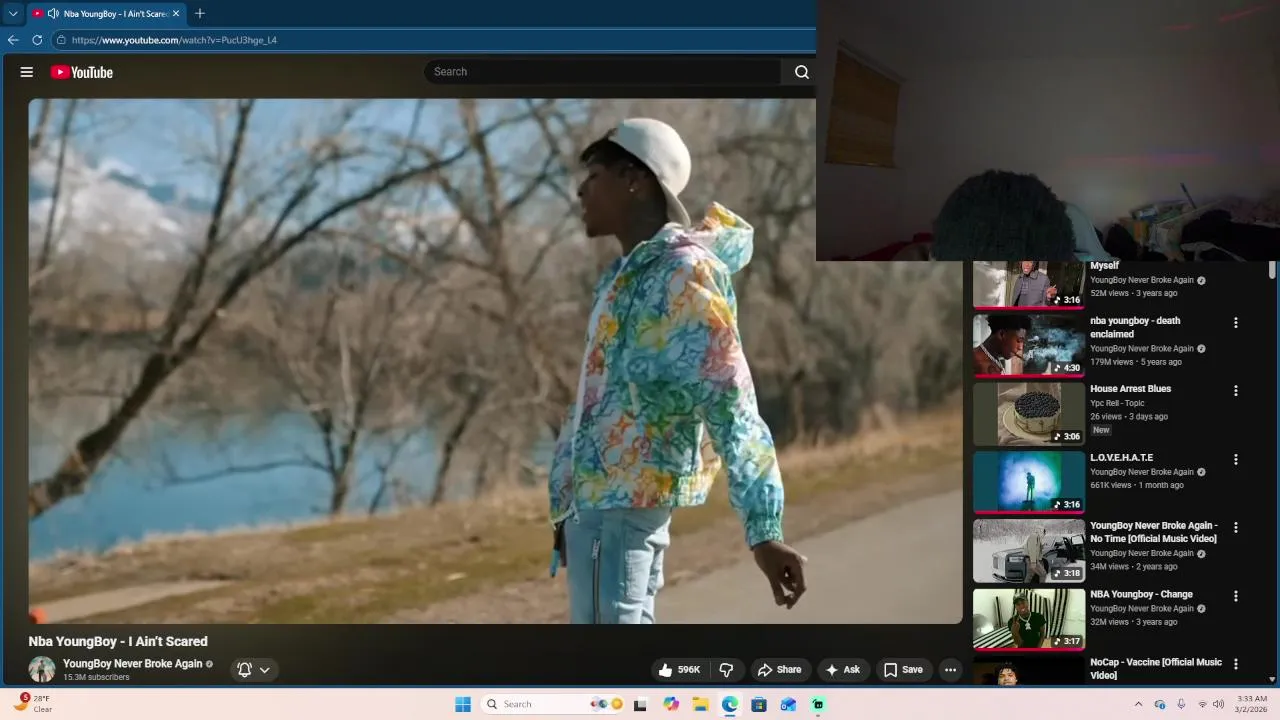Open Outlook from the taskbar
The image size is (1280, 720).
tap(788, 704)
